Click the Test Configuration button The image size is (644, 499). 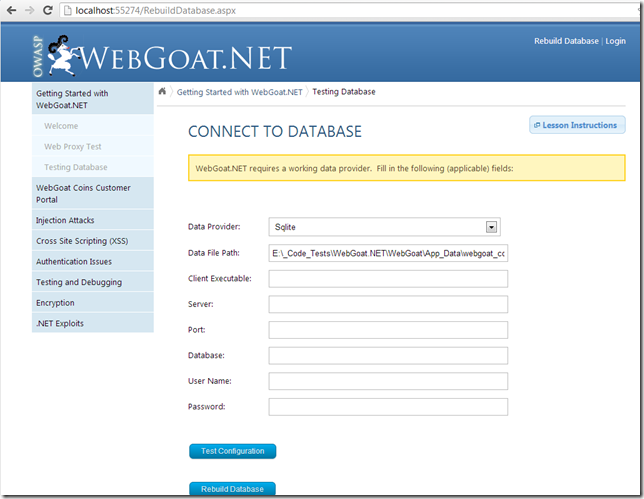click(x=232, y=451)
